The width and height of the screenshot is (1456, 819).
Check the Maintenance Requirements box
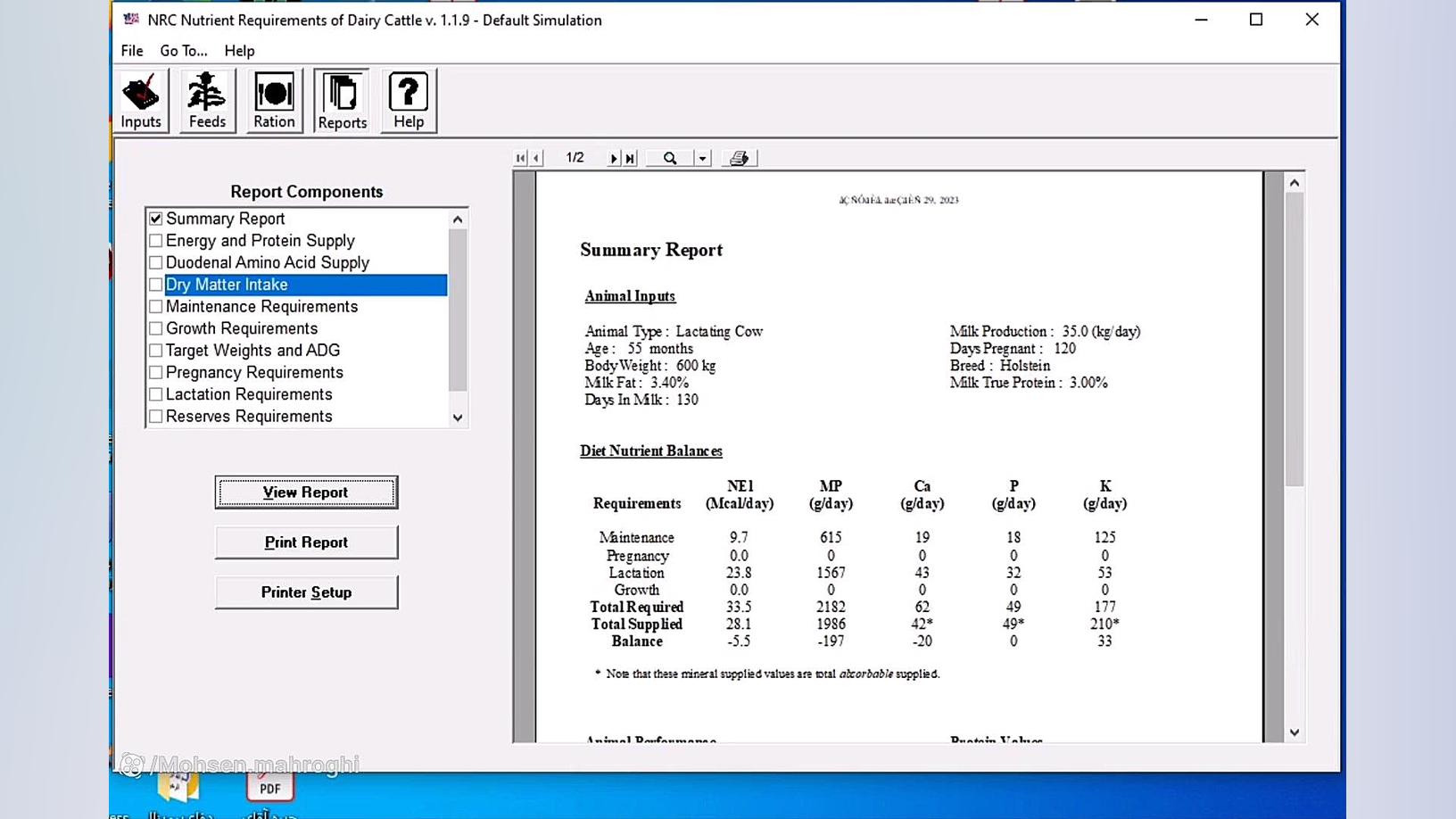(156, 307)
